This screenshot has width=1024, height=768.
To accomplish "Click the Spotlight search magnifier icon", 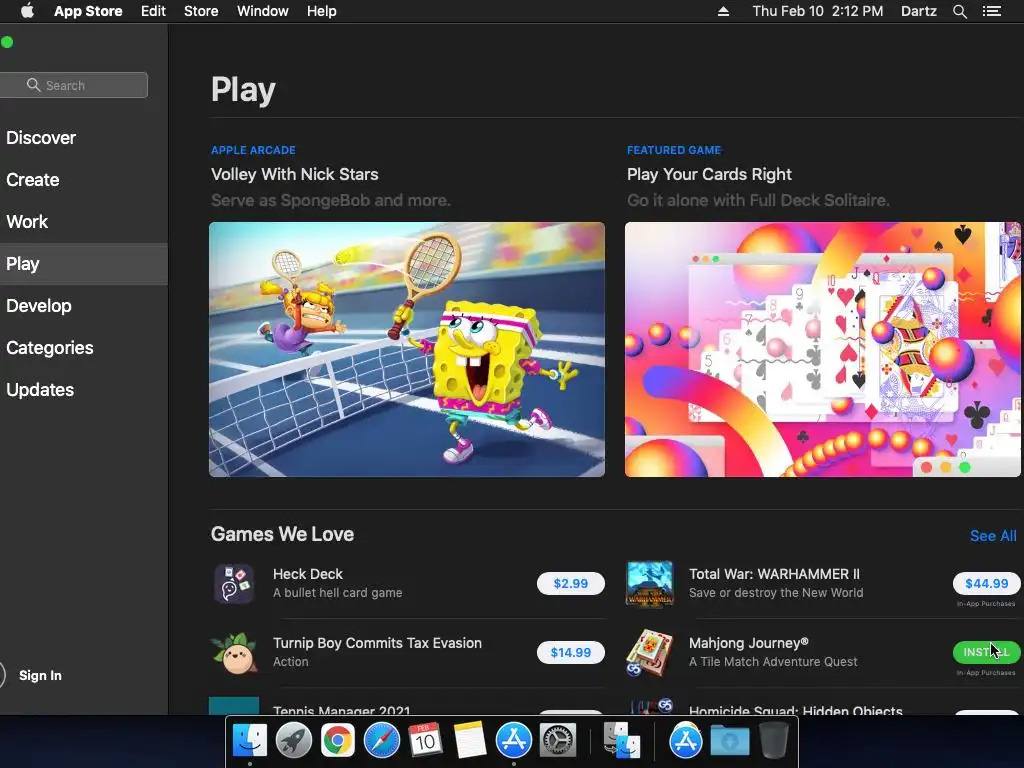I will tap(959, 11).
